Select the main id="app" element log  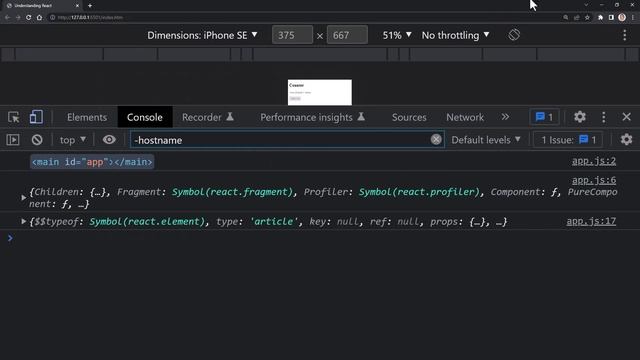tap(92, 162)
